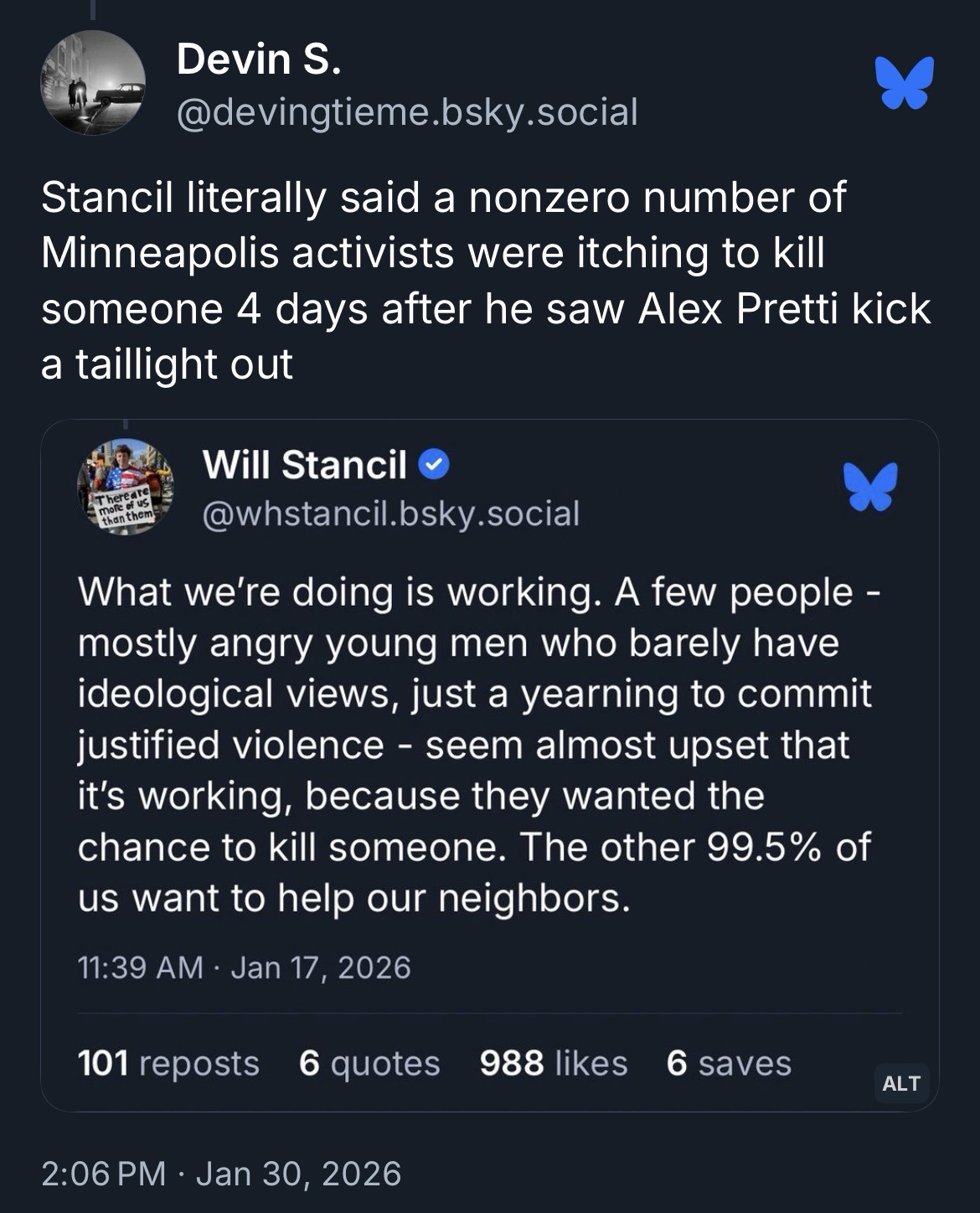View the 6 quotes list
This screenshot has height=1213, width=980.
pos(369,1063)
